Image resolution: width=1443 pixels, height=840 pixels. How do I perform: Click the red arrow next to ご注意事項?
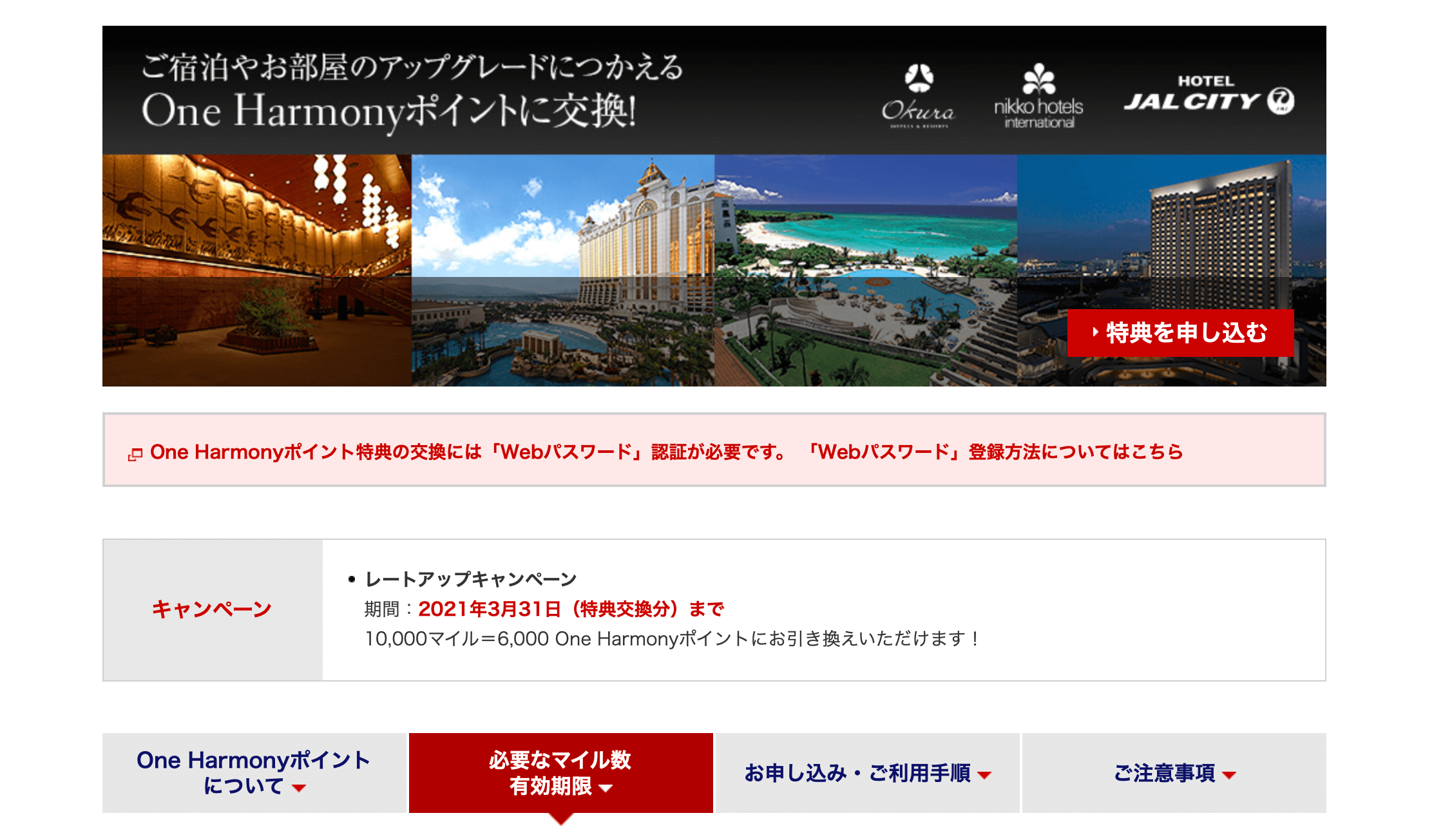pos(1229,775)
